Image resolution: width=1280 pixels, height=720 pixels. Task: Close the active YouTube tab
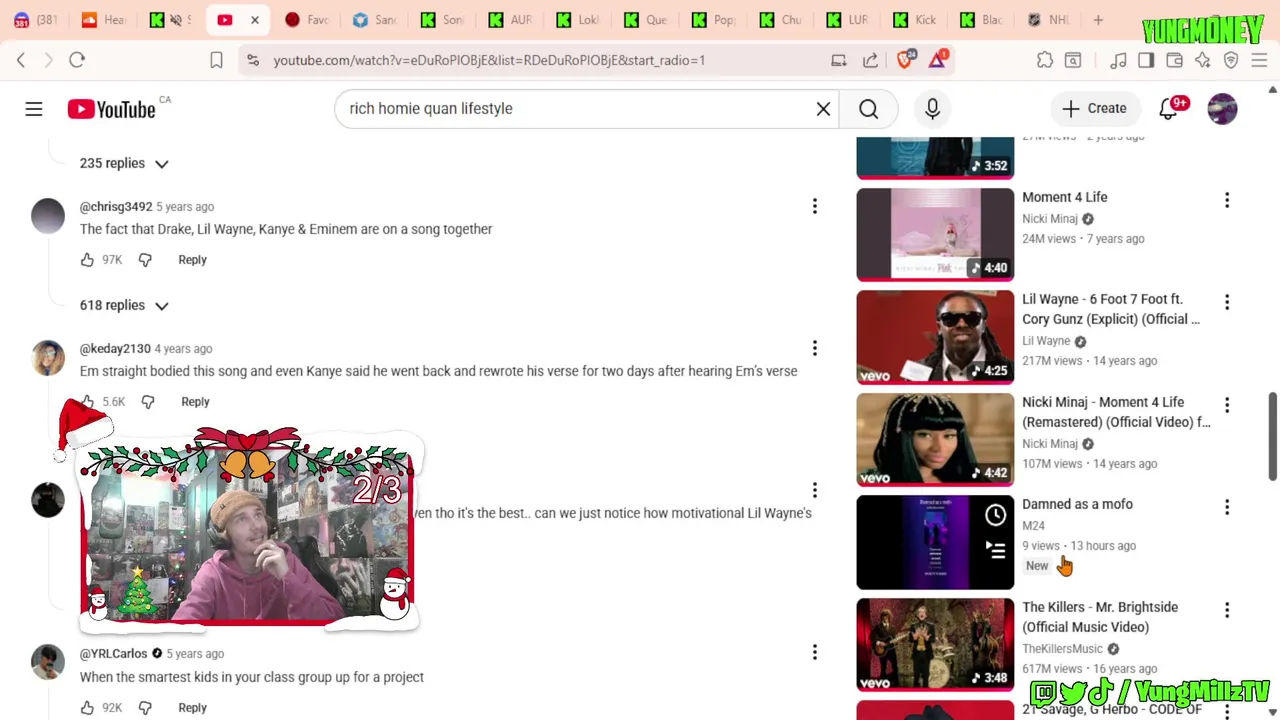point(255,20)
